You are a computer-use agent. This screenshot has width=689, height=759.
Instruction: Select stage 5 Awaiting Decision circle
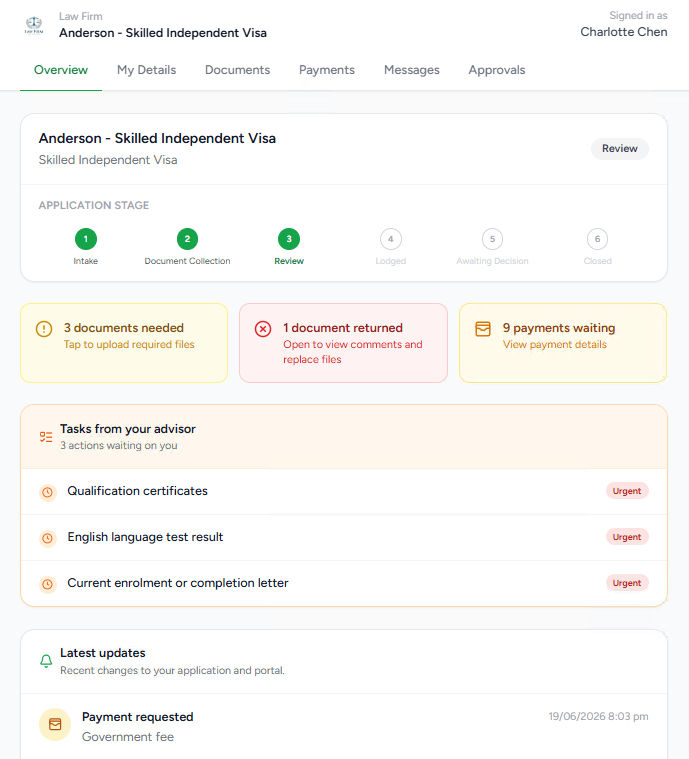pyautogui.click(x=492, y=239)
